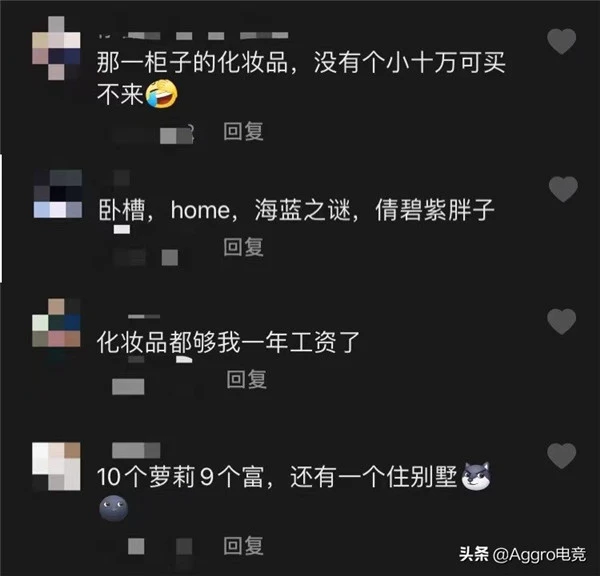Viewport: 600px width, 576px height.
Task: Click the laughing-crying emoji after 不来
Action: 161,94
